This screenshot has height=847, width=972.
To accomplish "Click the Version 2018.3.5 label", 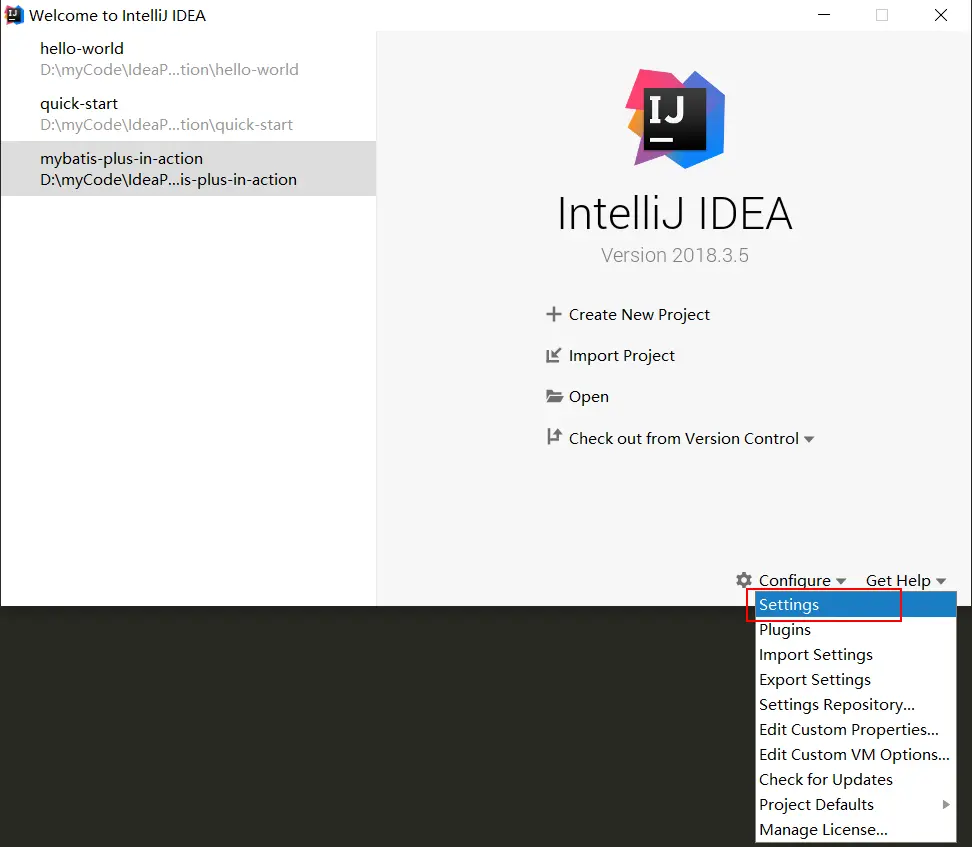I will (674, 255).
